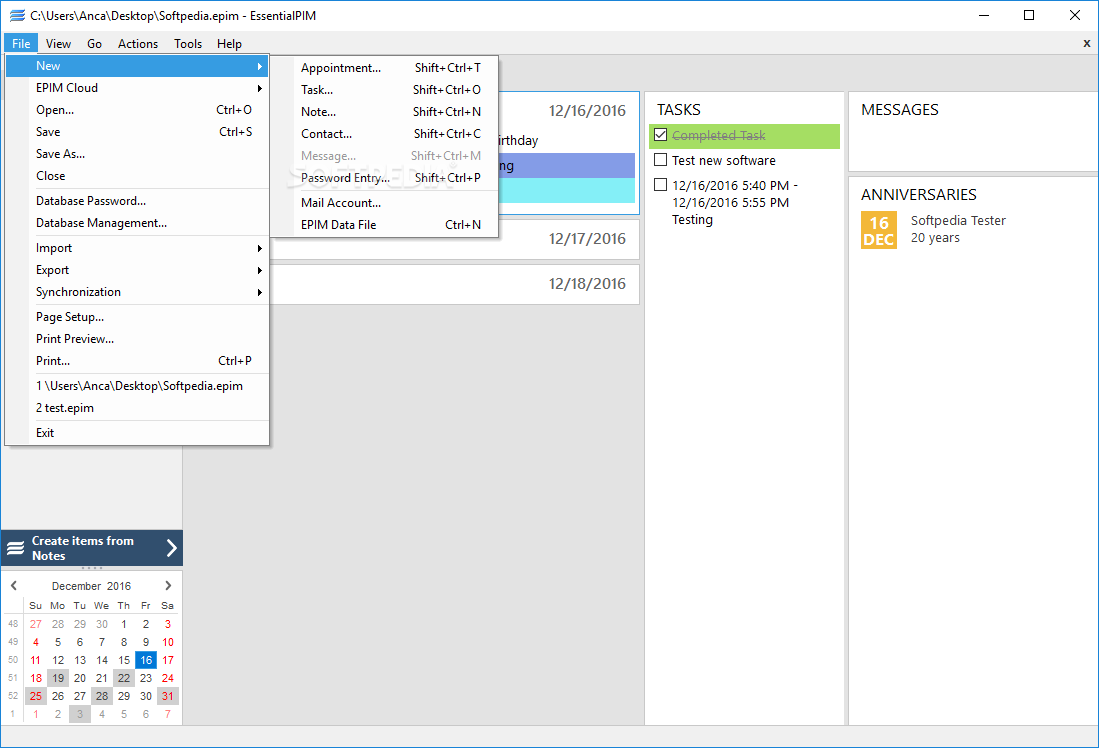The image size is (1099, 748).
Task: Open the 16 DEC anniversary date badge
Action: (879, 230)
